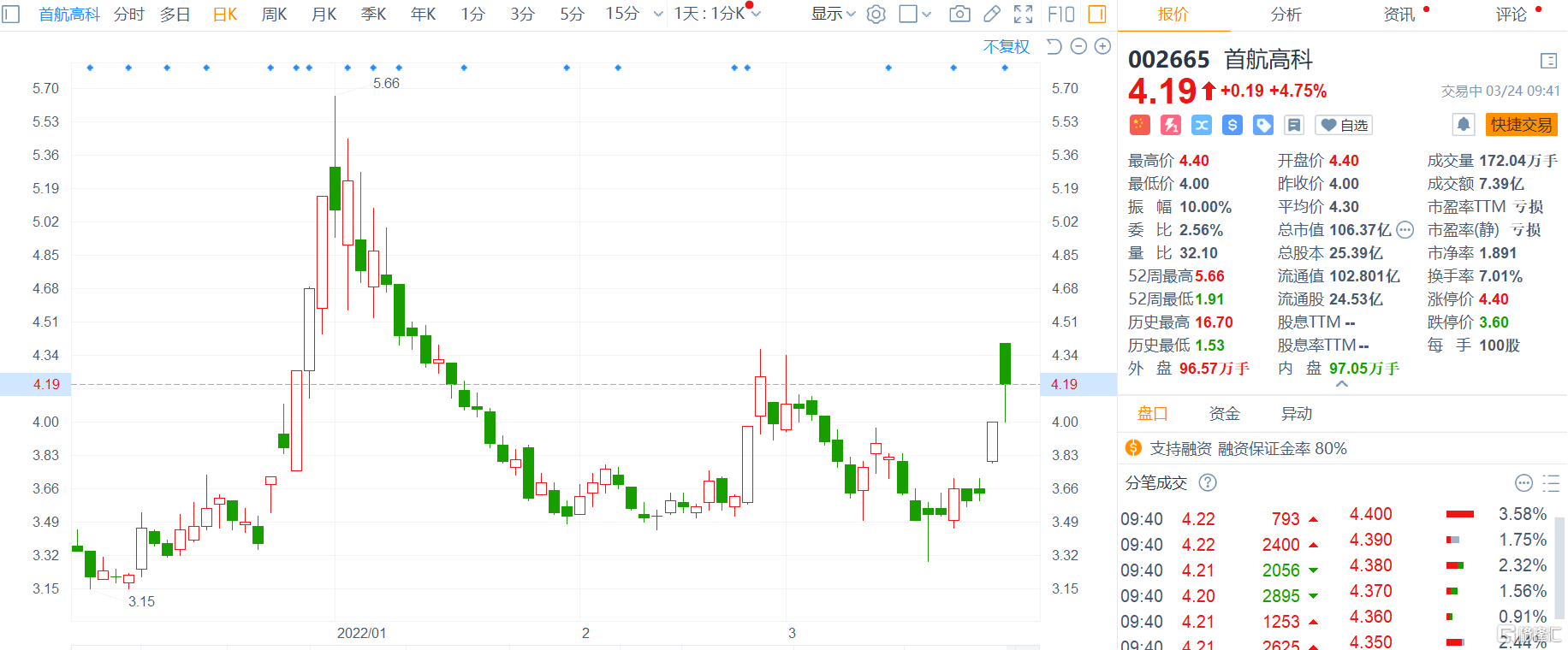Screen dimensions: 1568x650
Task: Reset the chart zoom with undo arrow
Action: pyautogui.click(x=1054, y=46)
